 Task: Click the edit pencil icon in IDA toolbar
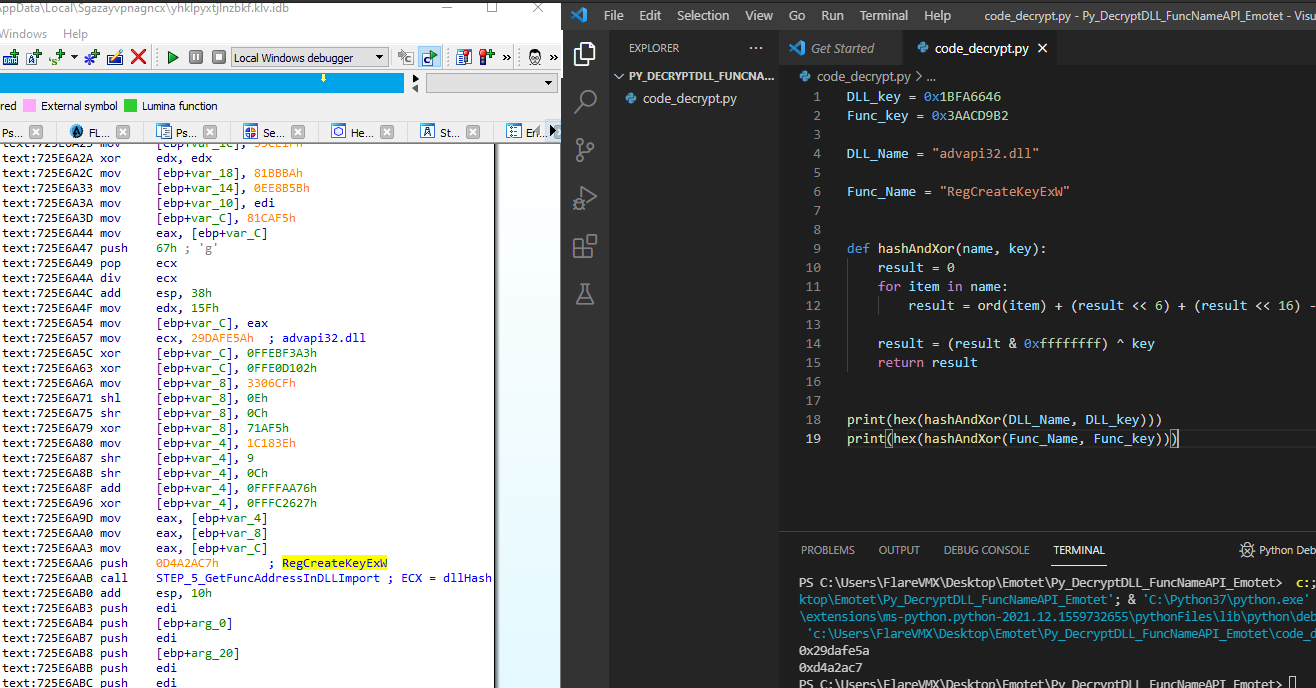(116, 57)
